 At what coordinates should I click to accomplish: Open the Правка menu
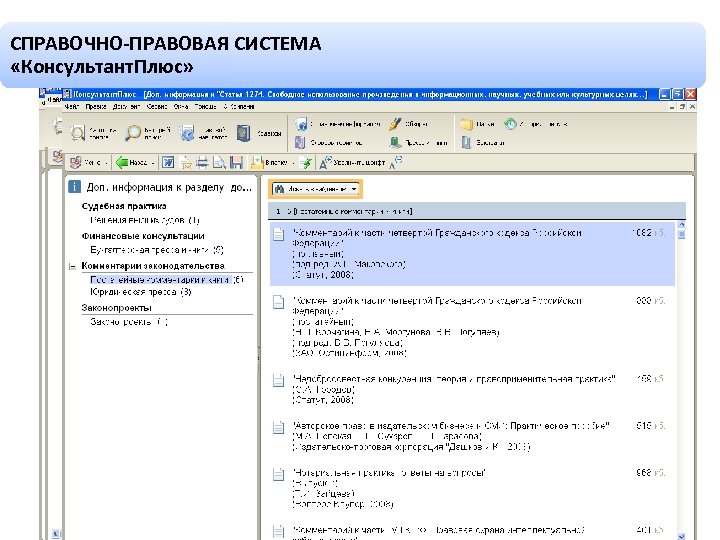pyautogui.click(x=96, y=107)
